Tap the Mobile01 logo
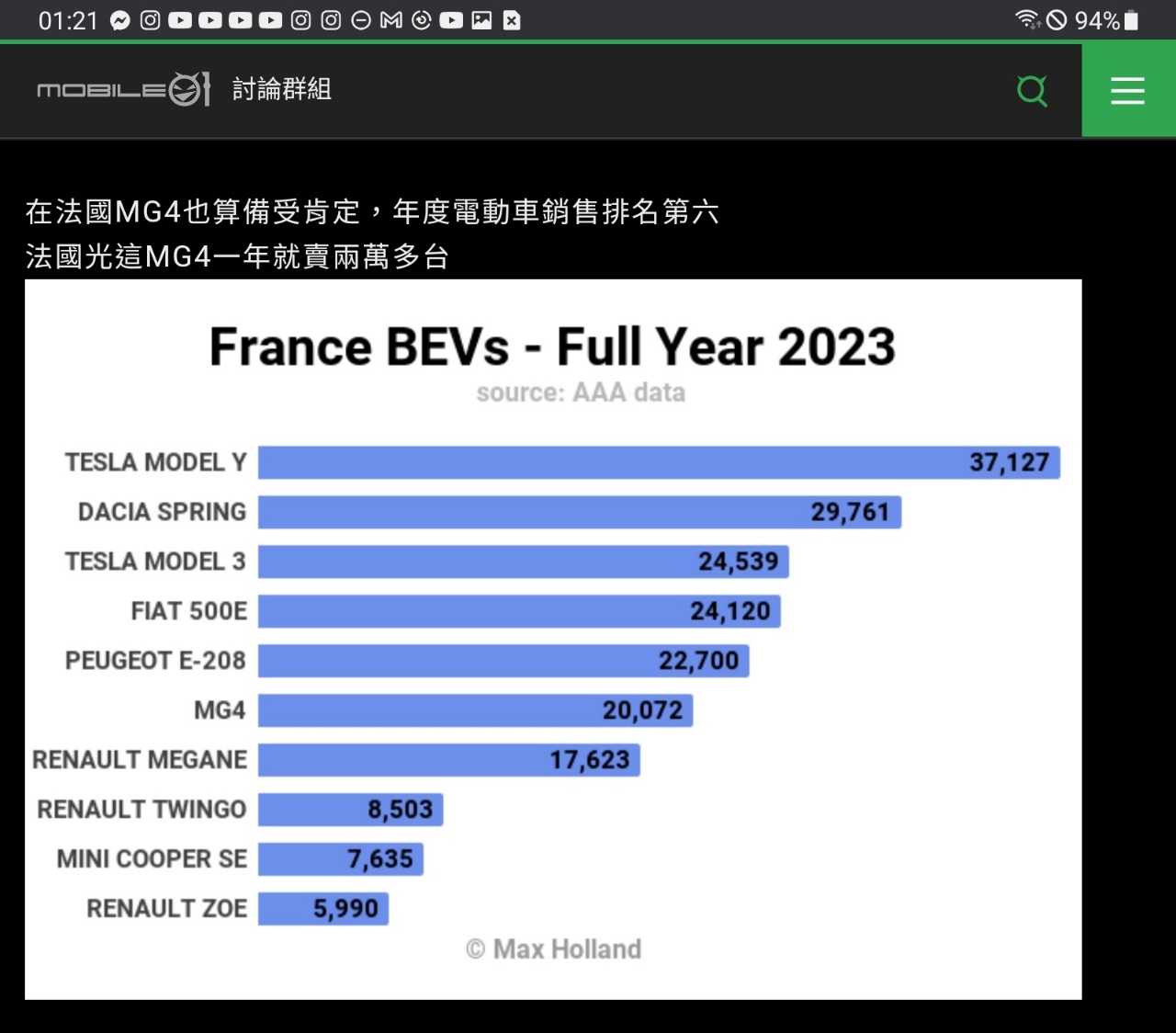This screenshot has height=1033, width=1176. 124,90
